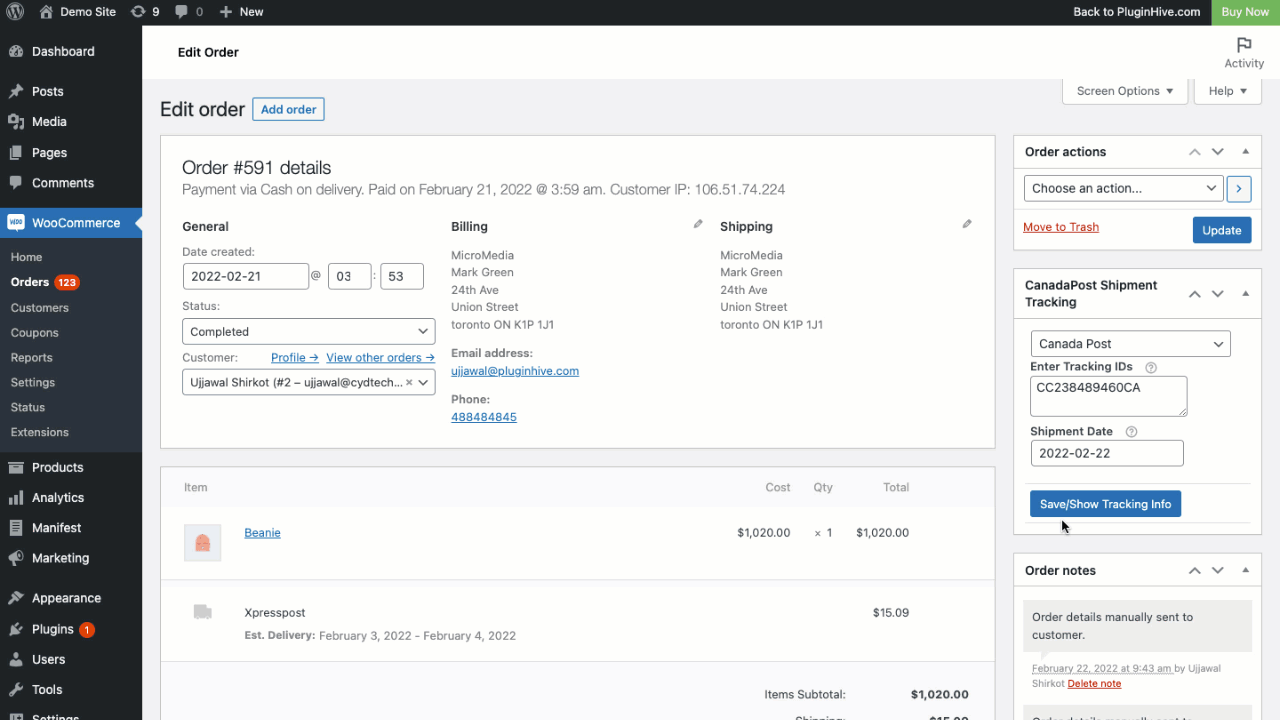Screen dimensions: 1280x720
Task: Click the Enter Tracking IDs help icon
Action: click(1150, 368)
